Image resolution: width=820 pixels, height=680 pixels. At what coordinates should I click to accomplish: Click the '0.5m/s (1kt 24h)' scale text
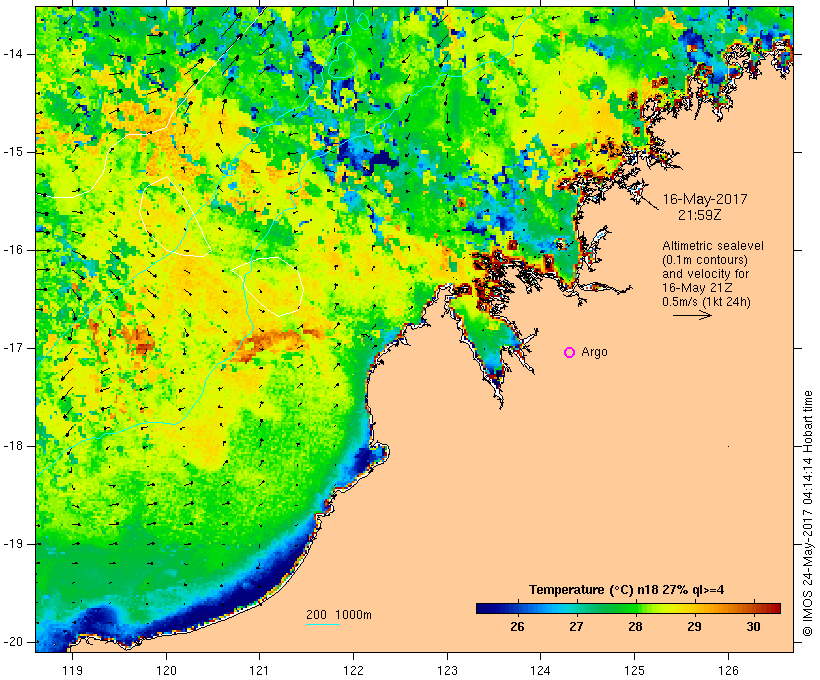[x=706, y=302]
